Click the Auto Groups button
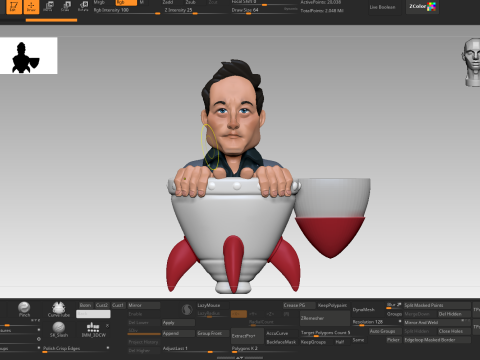480x360 pixels. coord(385,331)
